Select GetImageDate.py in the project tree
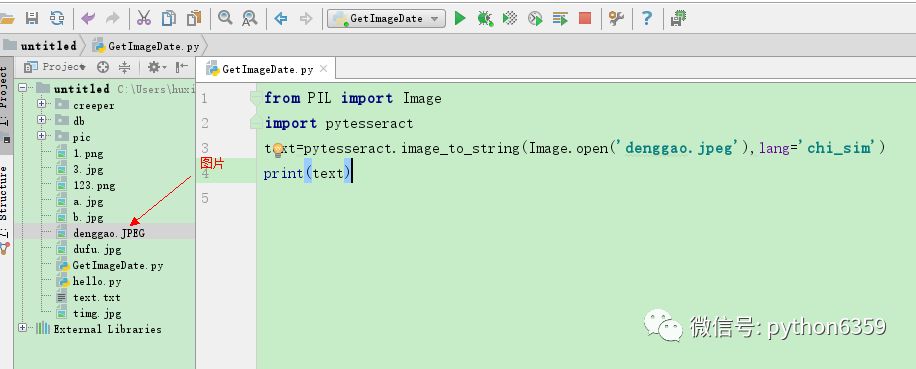This screenshot has width=916, height=369. [117, 266]
